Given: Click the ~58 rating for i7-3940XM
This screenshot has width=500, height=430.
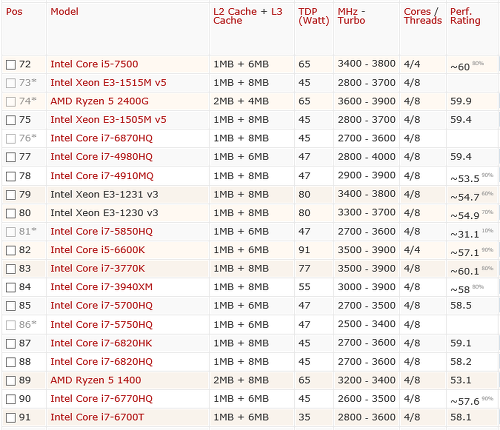Looking at the screenshot, I should coord(460,290).
